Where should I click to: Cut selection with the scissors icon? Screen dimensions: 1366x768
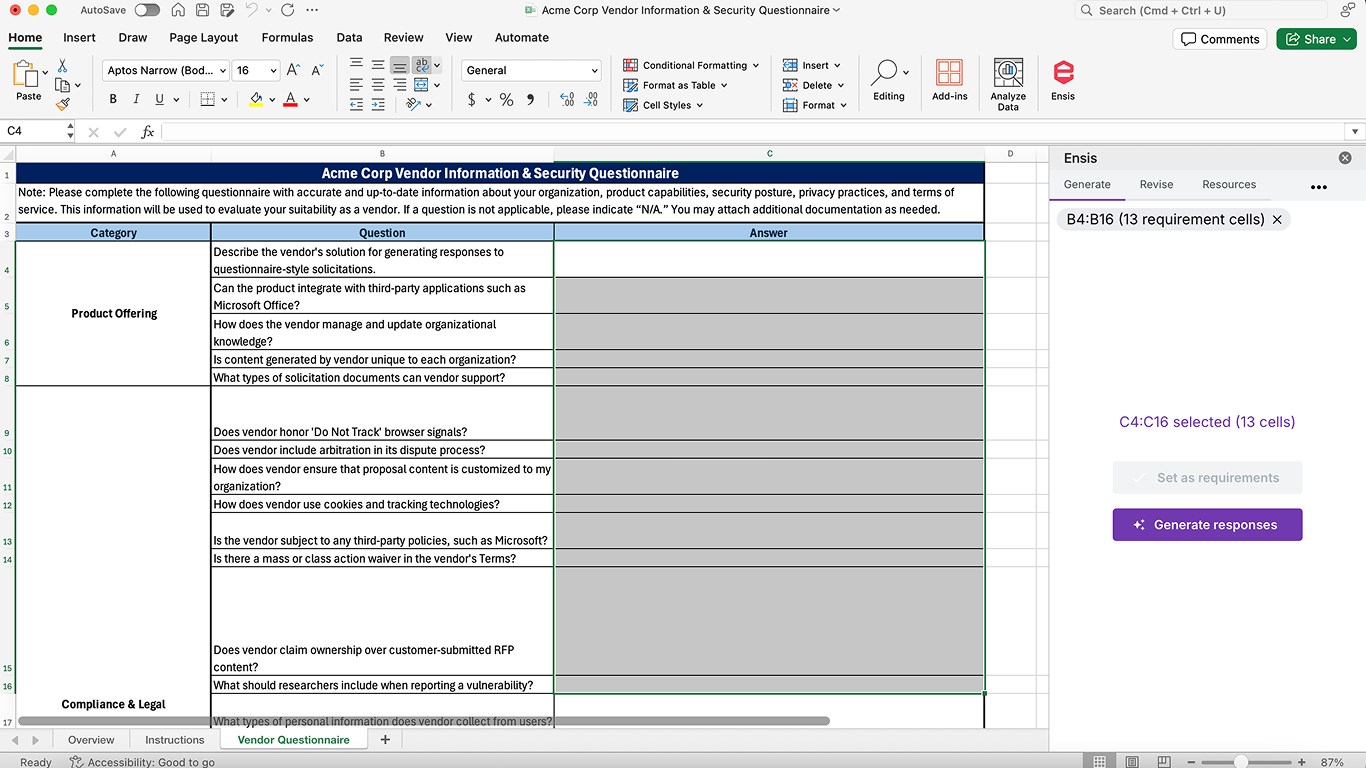62,65
